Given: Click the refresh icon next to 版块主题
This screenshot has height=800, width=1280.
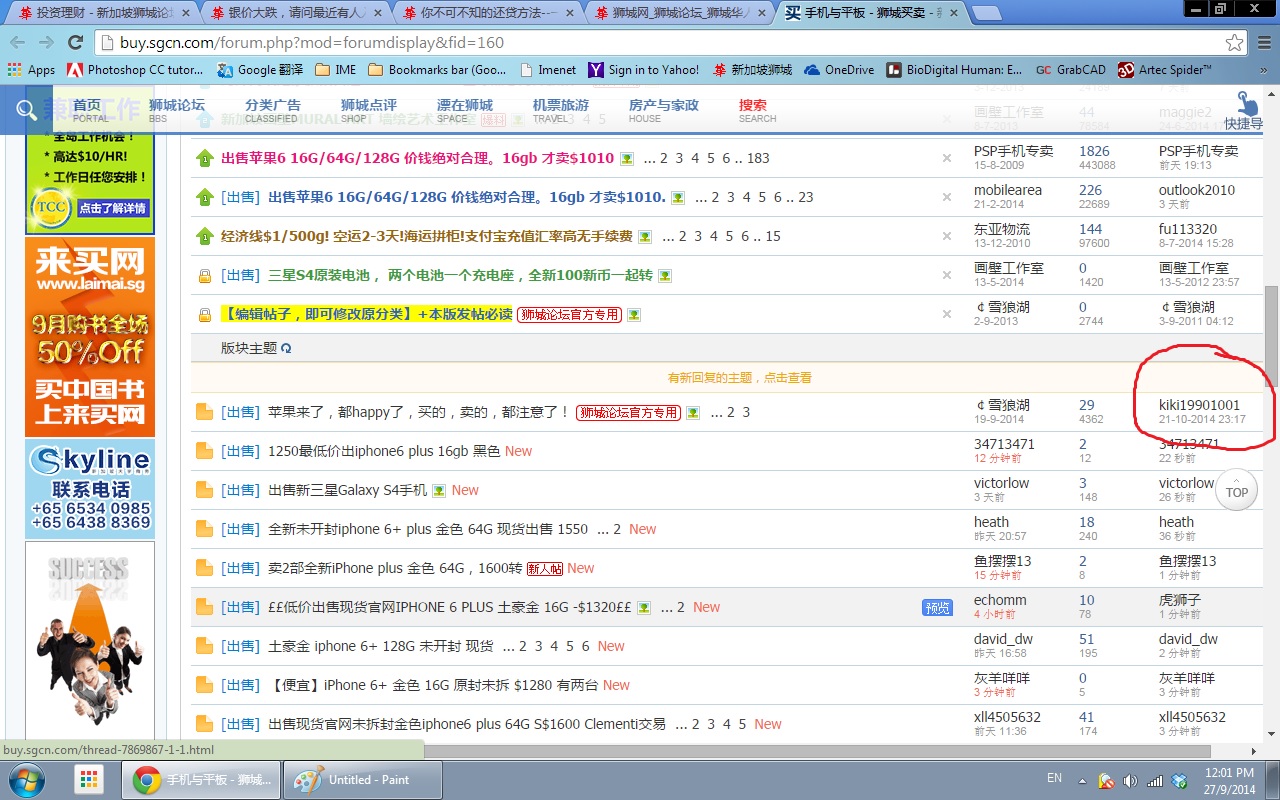Looking at the screenshot, I should click(286, 348).
